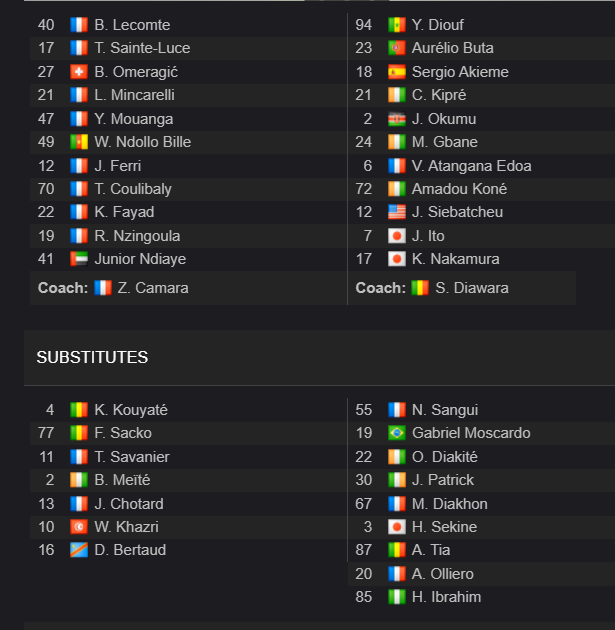The height and width of the screenshot is (630, 615).
Task: Click the SUBSTITUTES section header
Action: (92, 357)
